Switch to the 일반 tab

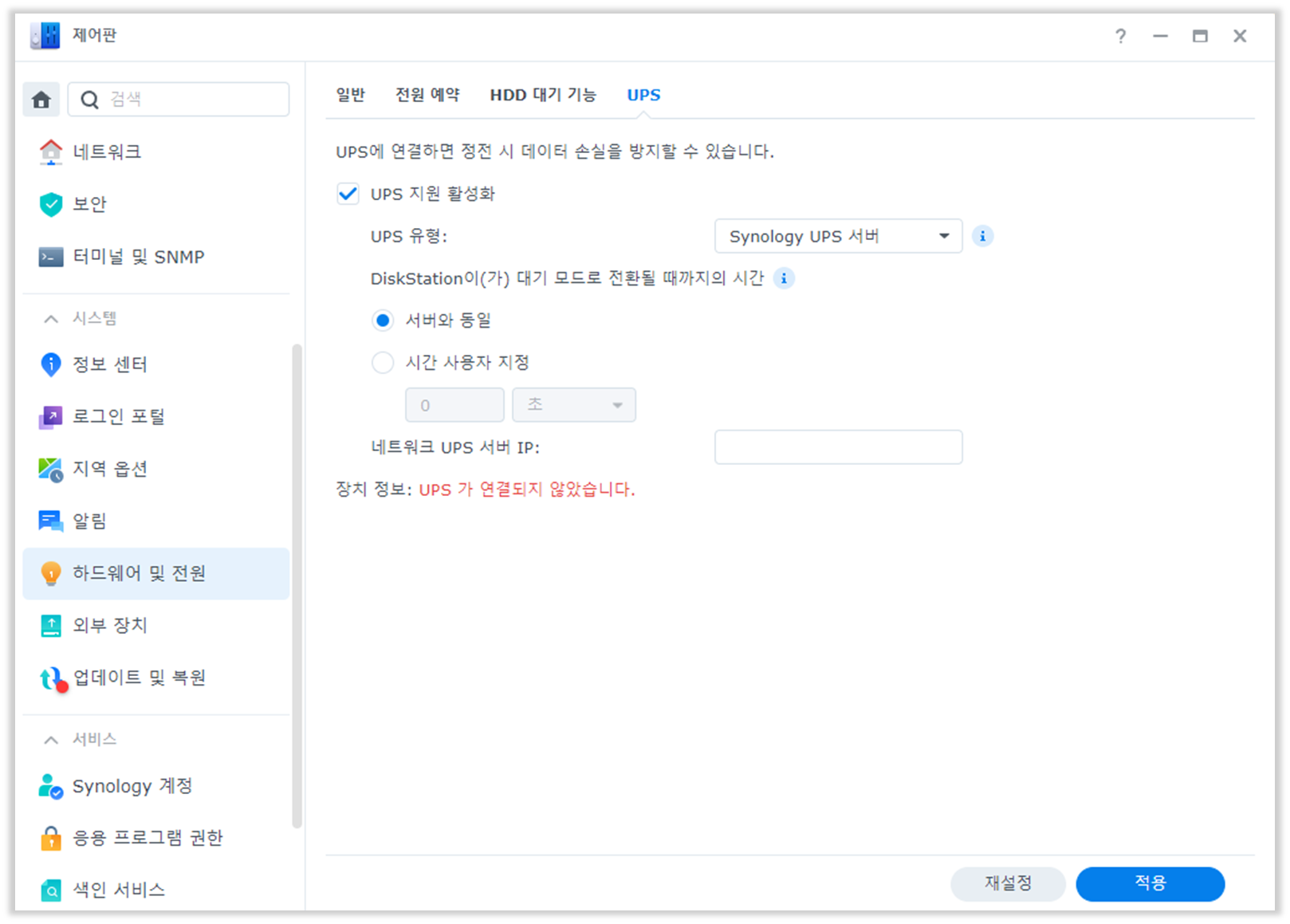(x=351, y=95)
